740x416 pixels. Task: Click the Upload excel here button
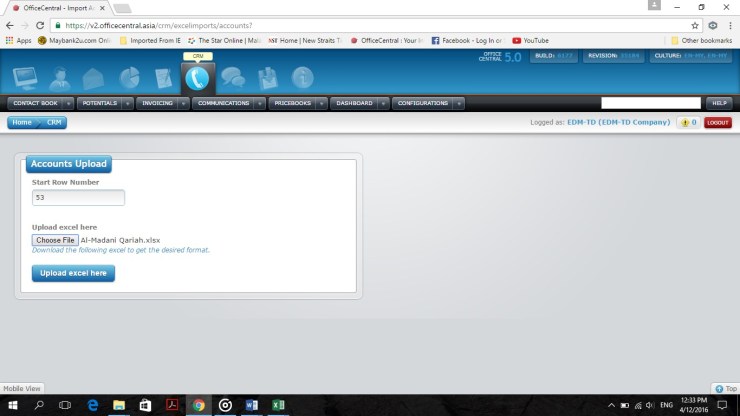73,273
